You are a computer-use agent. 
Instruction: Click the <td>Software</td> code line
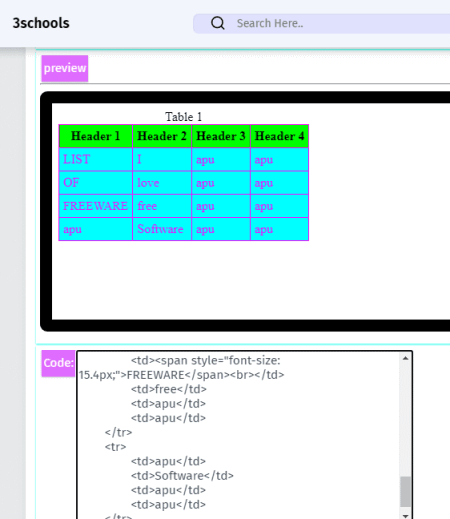click(x=182, y=476)
